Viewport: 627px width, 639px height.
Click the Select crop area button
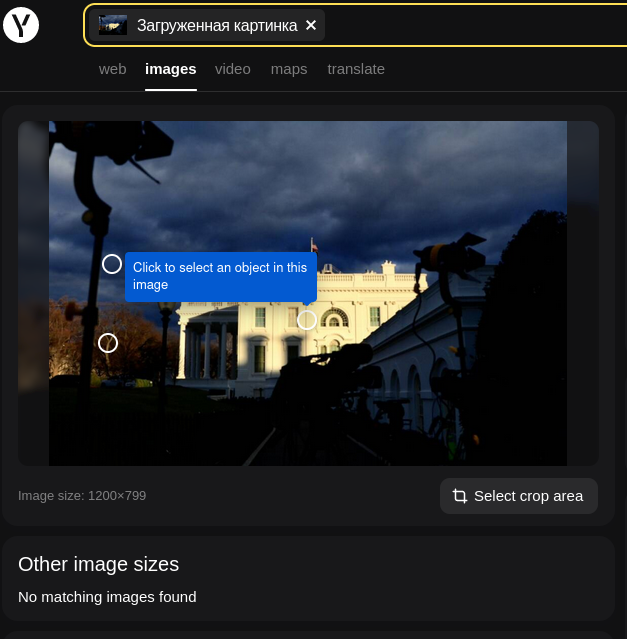[519, 496]
